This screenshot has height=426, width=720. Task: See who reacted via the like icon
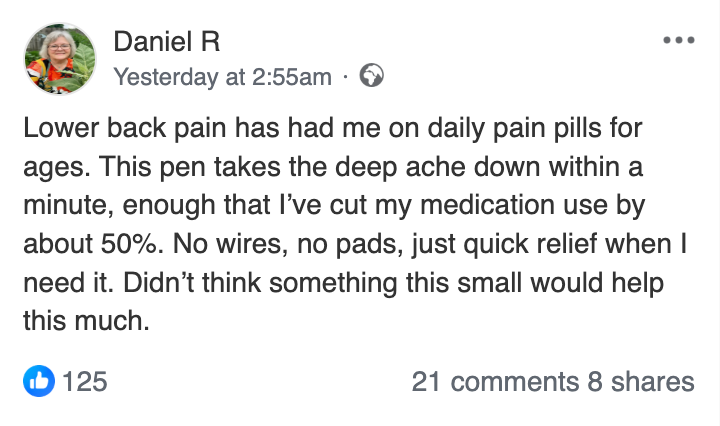click(x=38, y=380)
